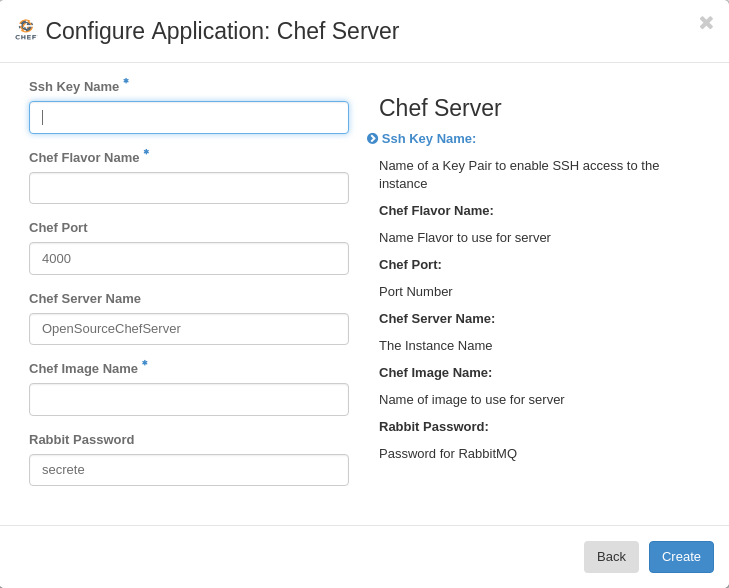729x588 pixels.
Task: Select the highlighted Ssh Key Name help link
Action: pyautogui.click(x=429, y=139)
